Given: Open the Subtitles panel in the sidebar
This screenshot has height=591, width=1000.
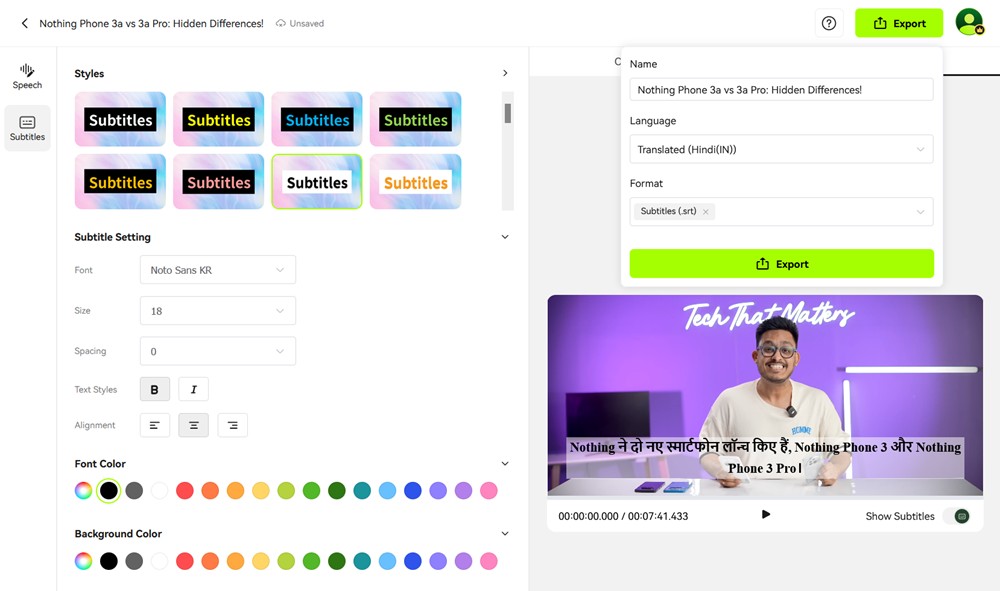Looking at the screenshot, I should pyautogui.click(x=27, y=128).
